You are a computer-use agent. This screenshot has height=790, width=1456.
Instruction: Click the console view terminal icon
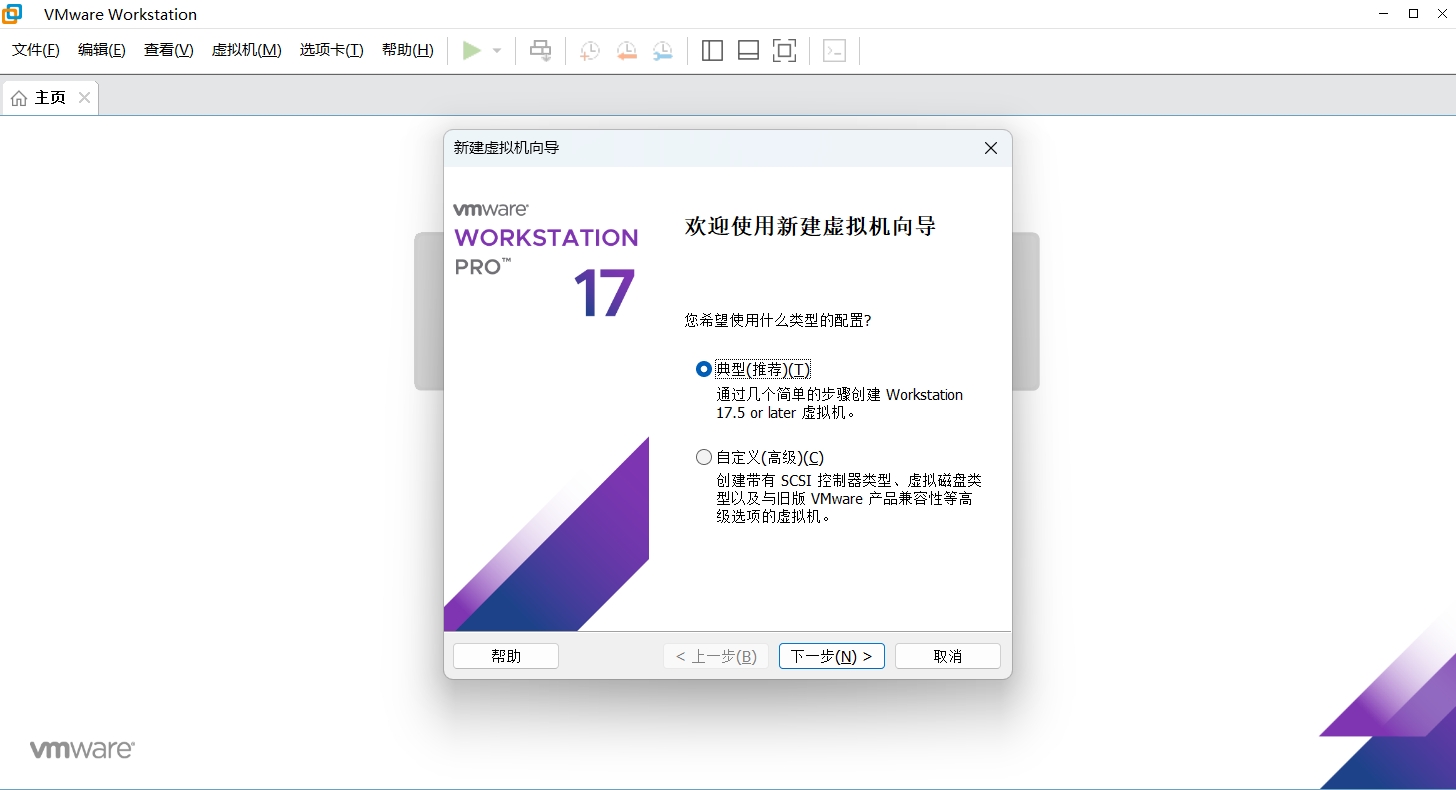click(x=834, y=51)
